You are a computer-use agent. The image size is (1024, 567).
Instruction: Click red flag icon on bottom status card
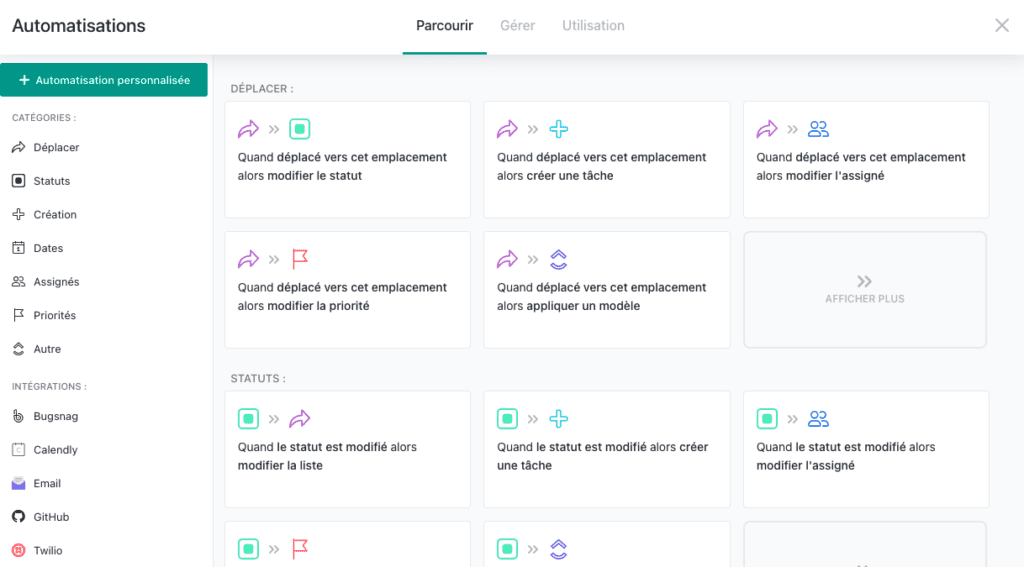(x=300, y=549)
